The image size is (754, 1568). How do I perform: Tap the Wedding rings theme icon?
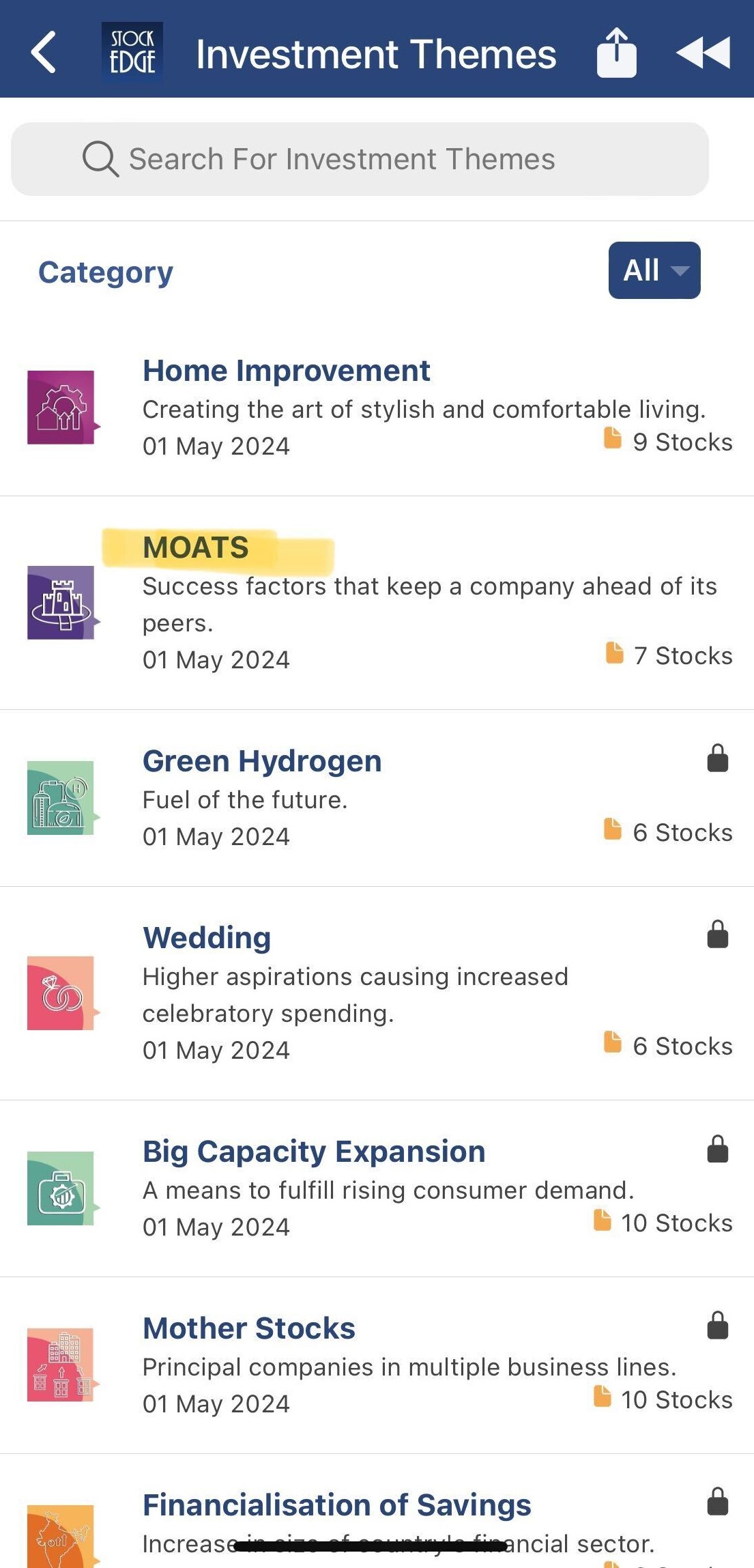pos(61,993)
